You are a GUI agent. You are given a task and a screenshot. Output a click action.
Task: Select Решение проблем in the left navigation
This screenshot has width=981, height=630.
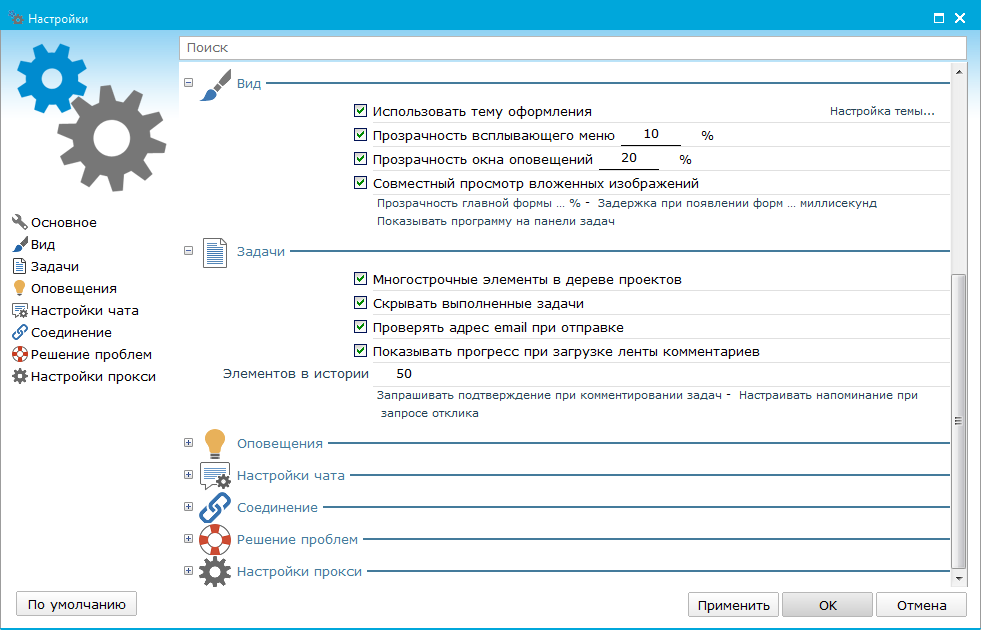[x=91, y=354]
